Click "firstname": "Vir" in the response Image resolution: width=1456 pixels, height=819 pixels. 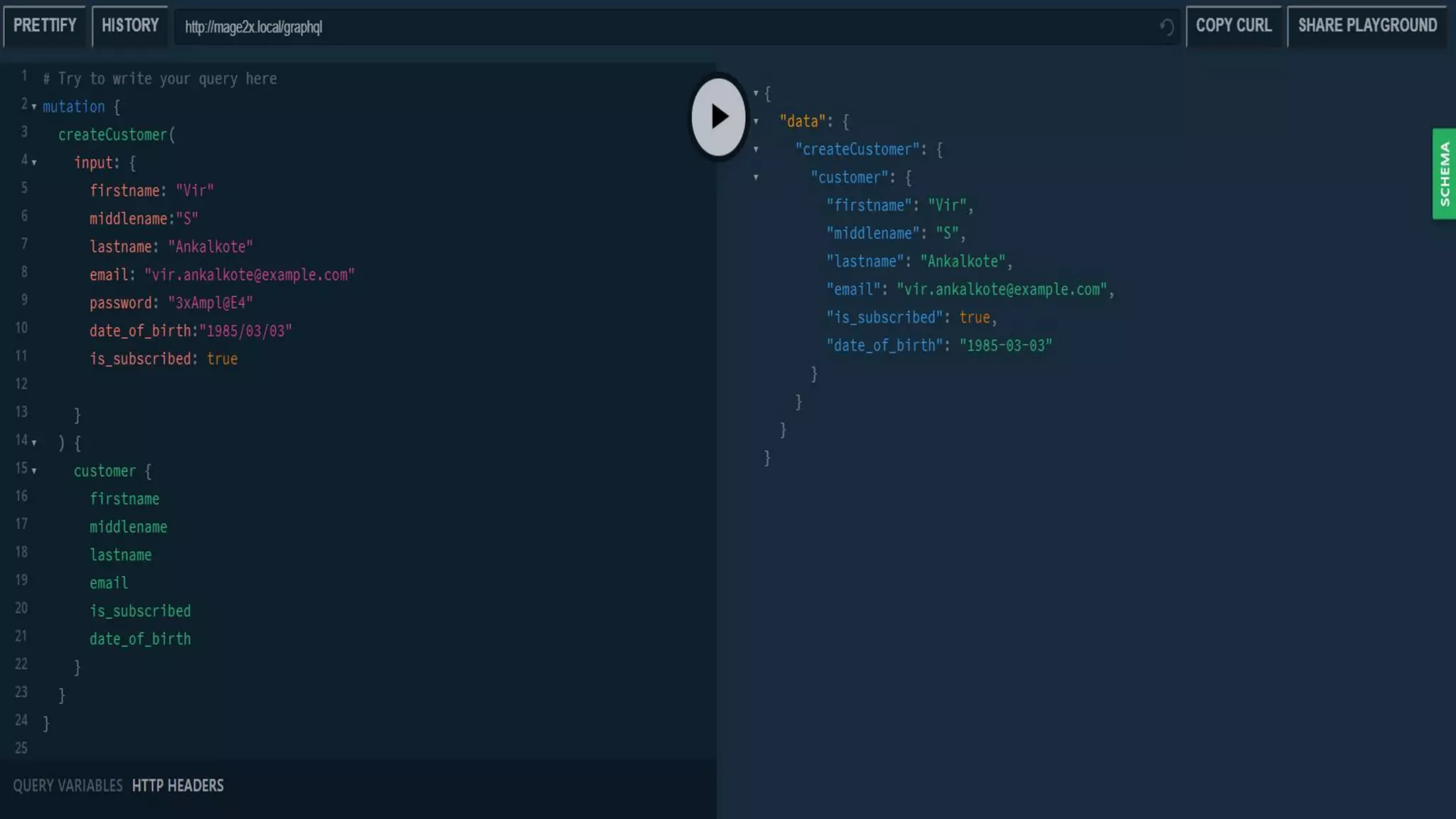[x=899, y=205]
